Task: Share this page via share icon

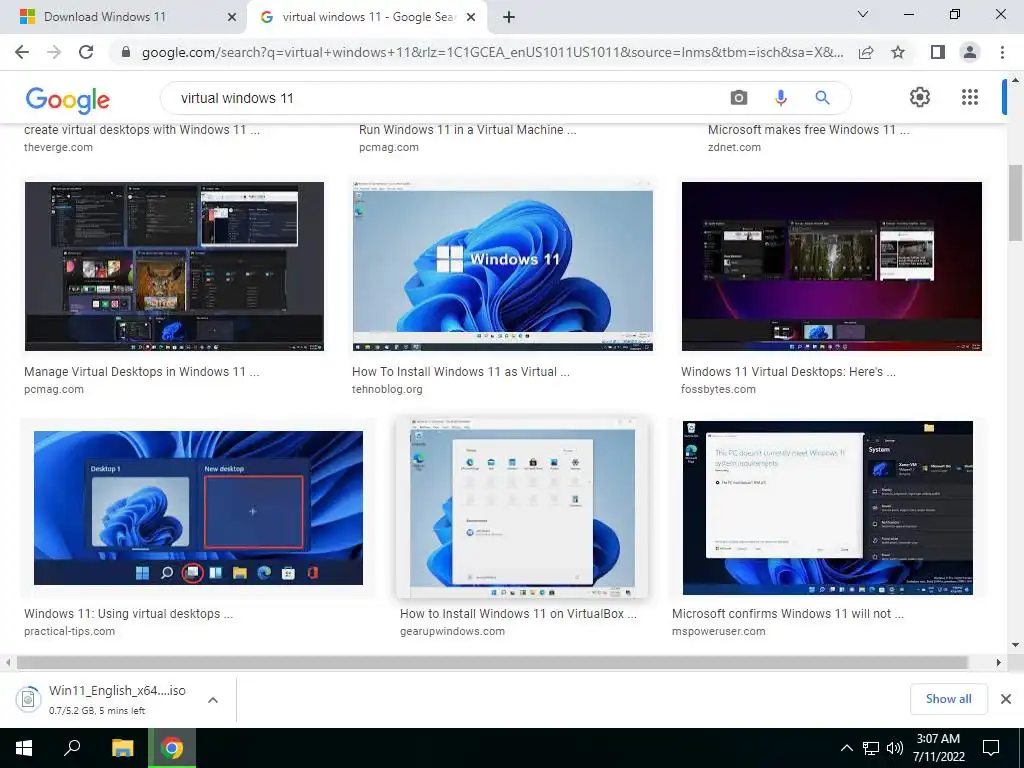Action: click(x=866, y=52)
